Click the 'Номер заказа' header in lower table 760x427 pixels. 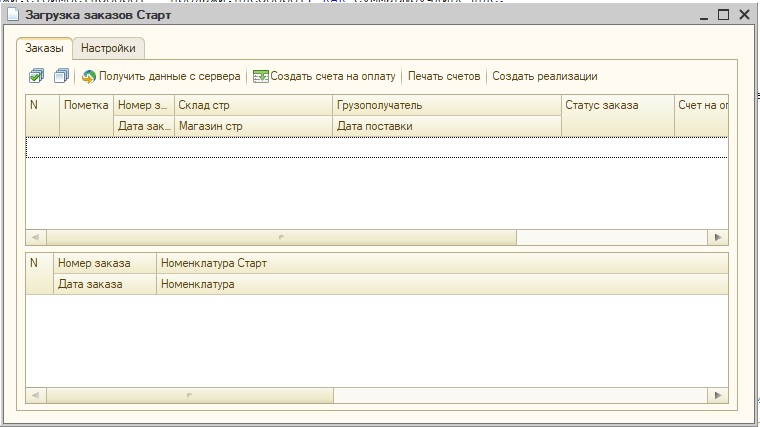[x=105, y=263]
